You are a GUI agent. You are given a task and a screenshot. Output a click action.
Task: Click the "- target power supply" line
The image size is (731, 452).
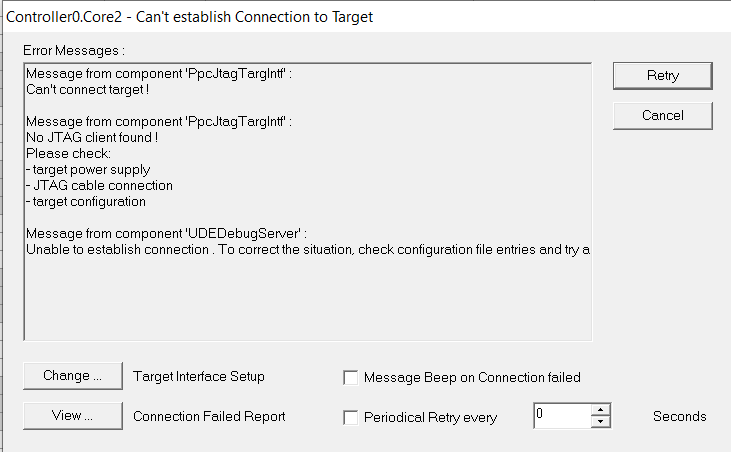point(92,169)
